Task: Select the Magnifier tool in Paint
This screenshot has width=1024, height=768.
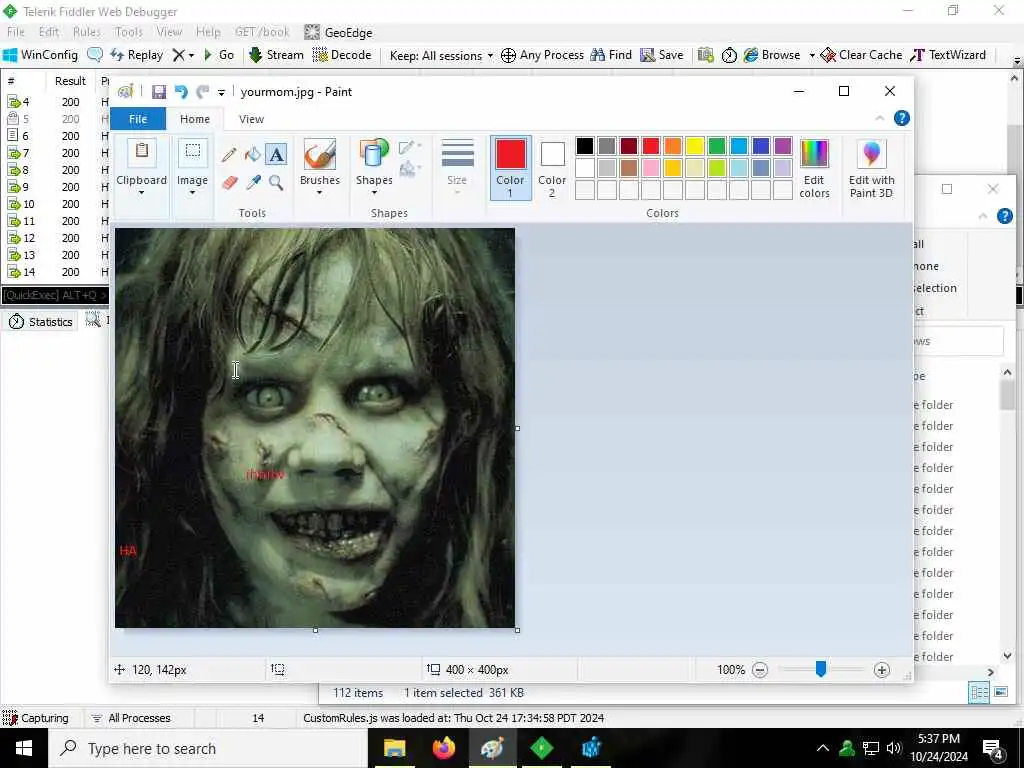Action: point(276,182)
